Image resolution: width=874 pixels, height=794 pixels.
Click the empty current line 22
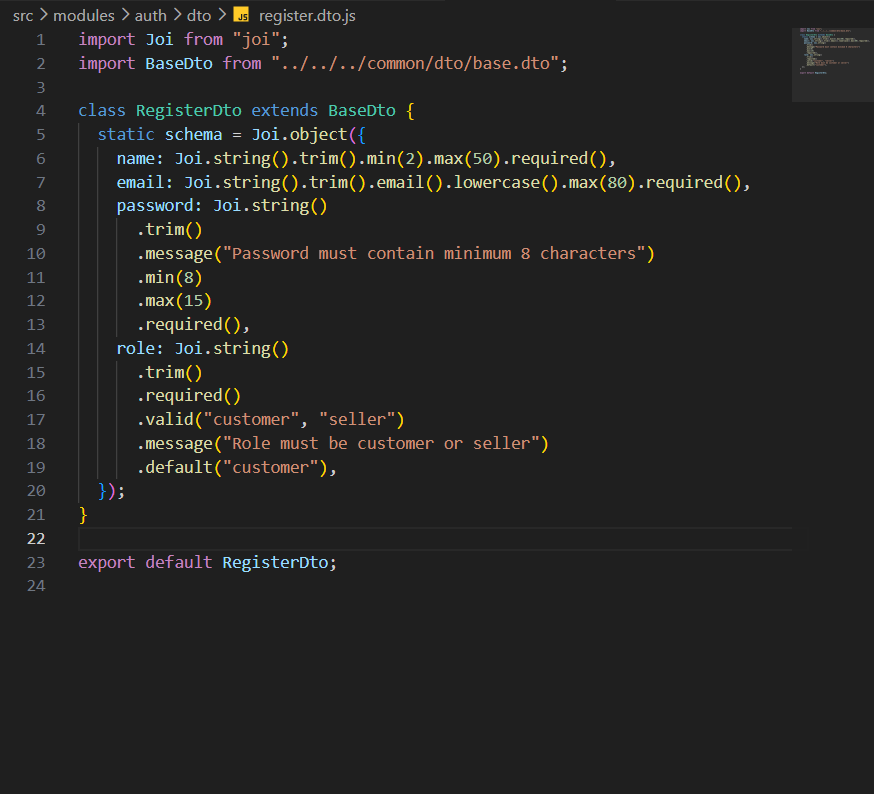click(435, 539)
